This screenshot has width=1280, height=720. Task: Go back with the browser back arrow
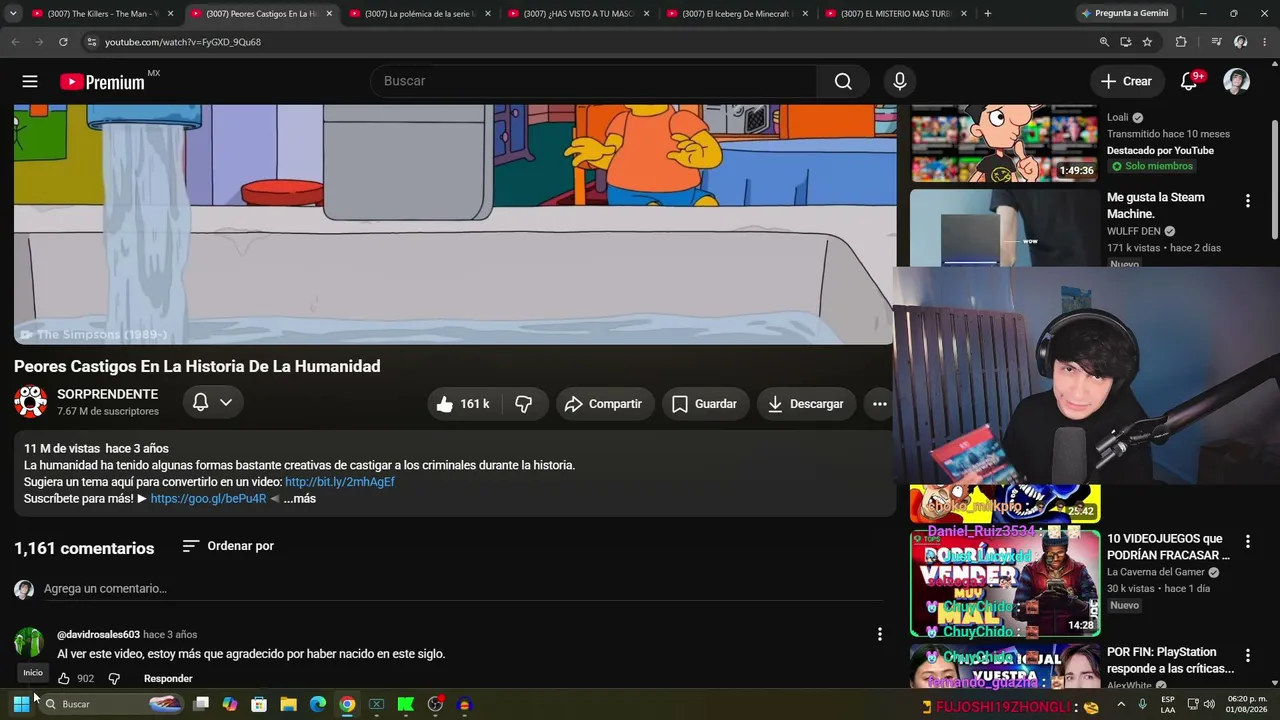(15, 42)
